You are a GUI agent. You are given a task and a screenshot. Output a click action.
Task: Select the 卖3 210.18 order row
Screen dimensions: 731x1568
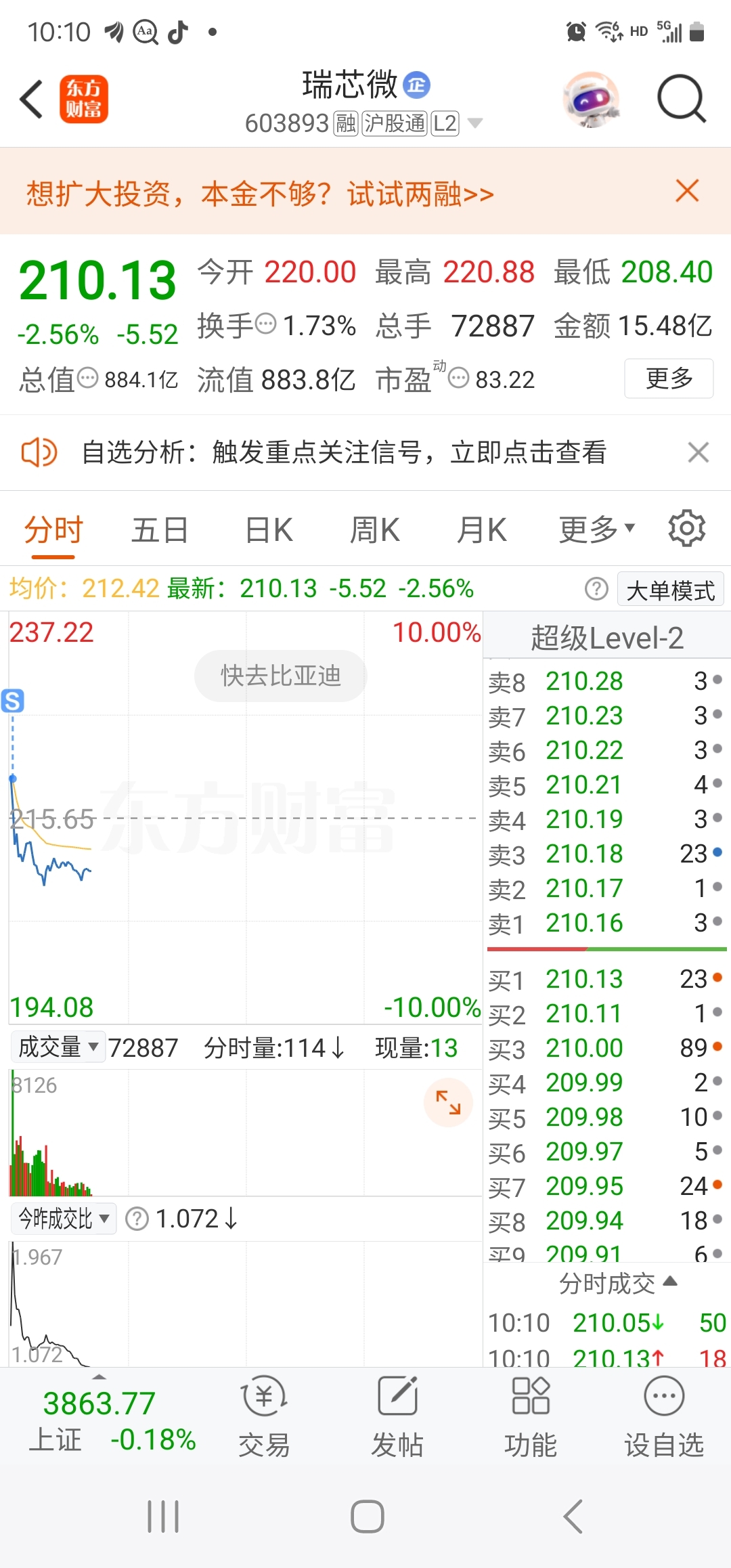606,854
